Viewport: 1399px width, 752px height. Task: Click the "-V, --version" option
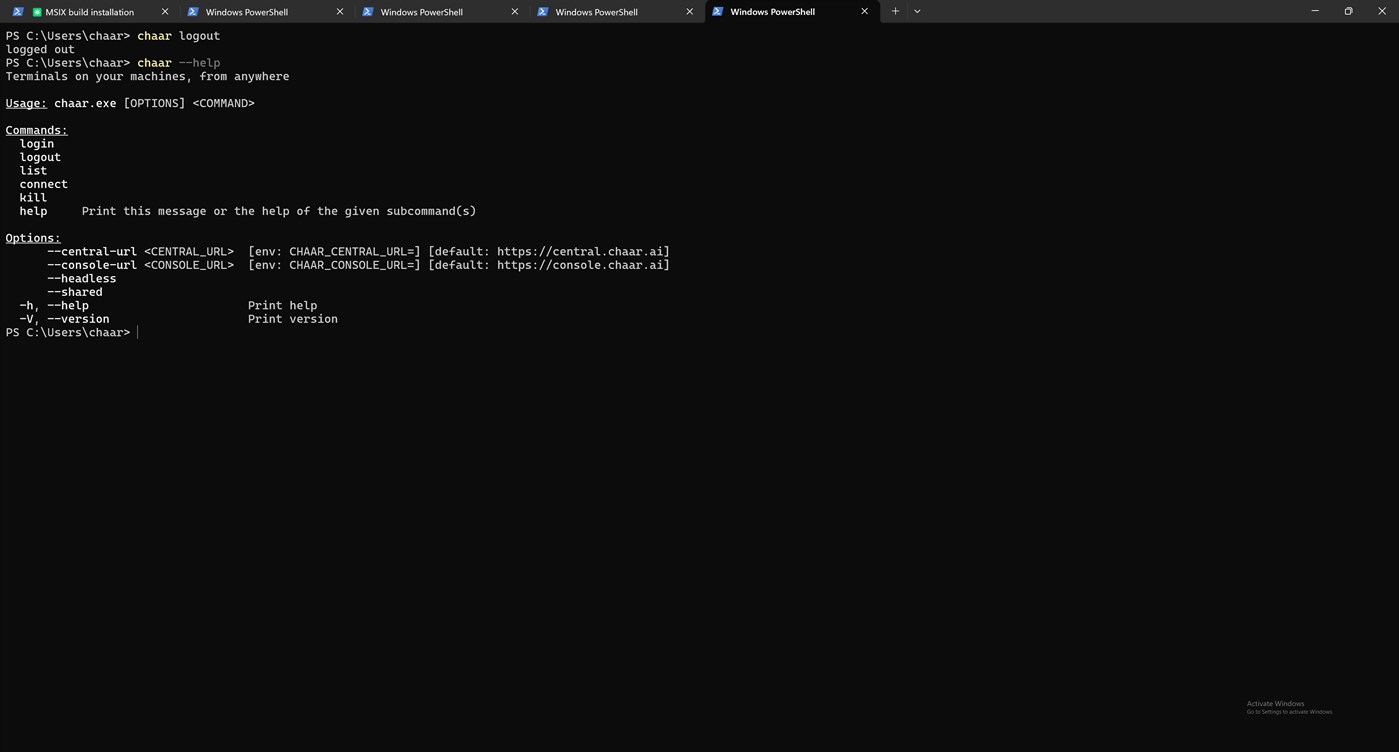(64, 319)
